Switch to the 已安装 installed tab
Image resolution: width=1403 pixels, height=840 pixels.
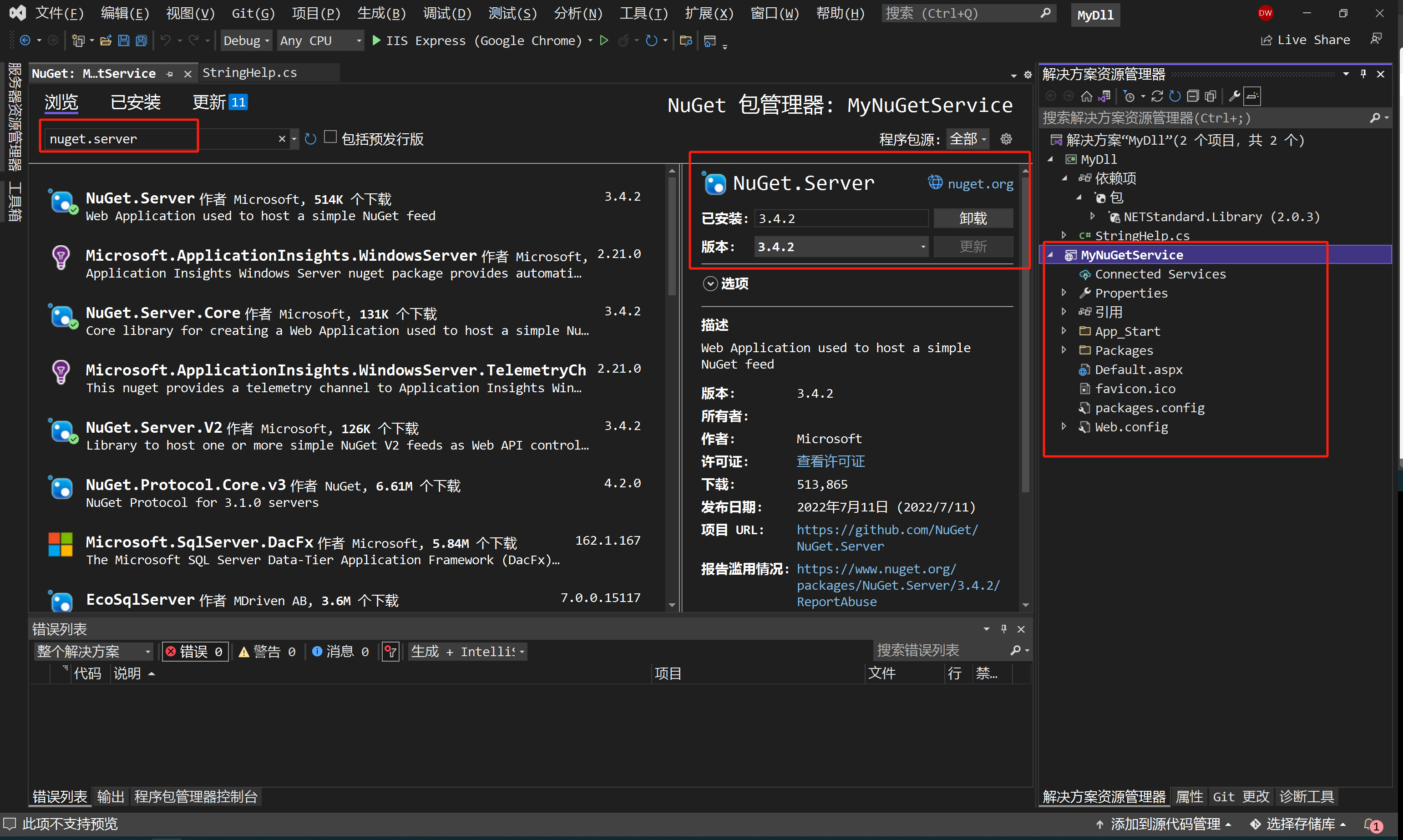coord(135,102)
